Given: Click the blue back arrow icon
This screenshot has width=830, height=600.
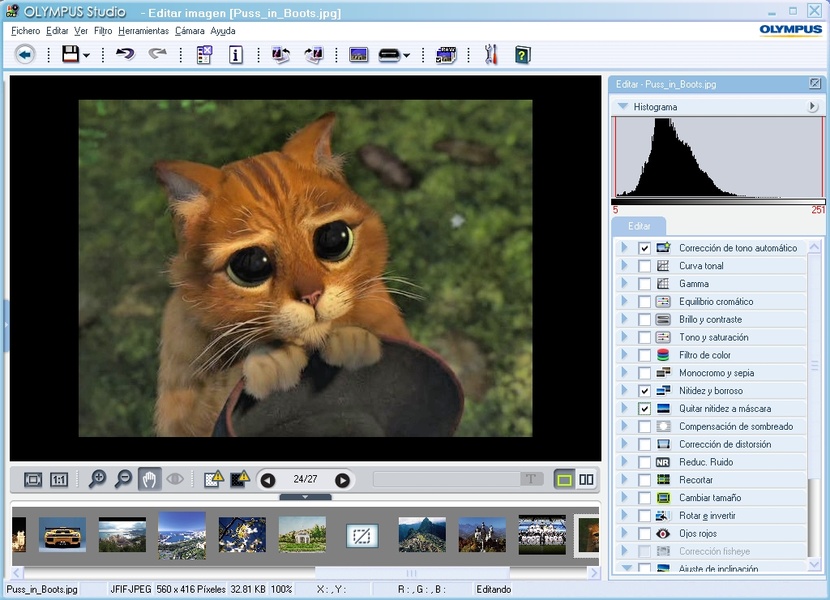Looking at the screenshot, I should click(x=25, y=55).
